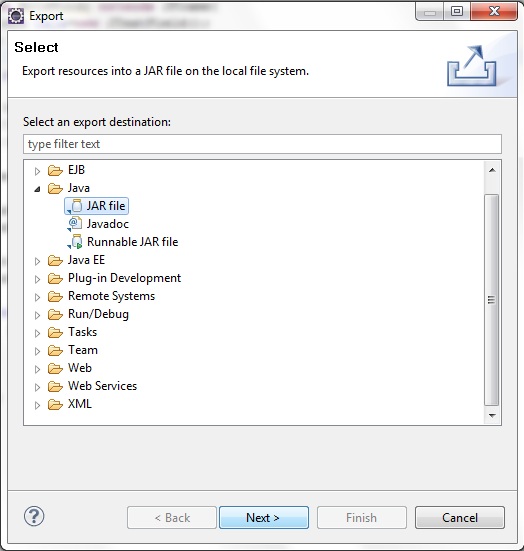Click the EJB folder icon
Image resolution: width=524 pixels, height=551 pixels.
pyautogui.click(x=55, y=170)
